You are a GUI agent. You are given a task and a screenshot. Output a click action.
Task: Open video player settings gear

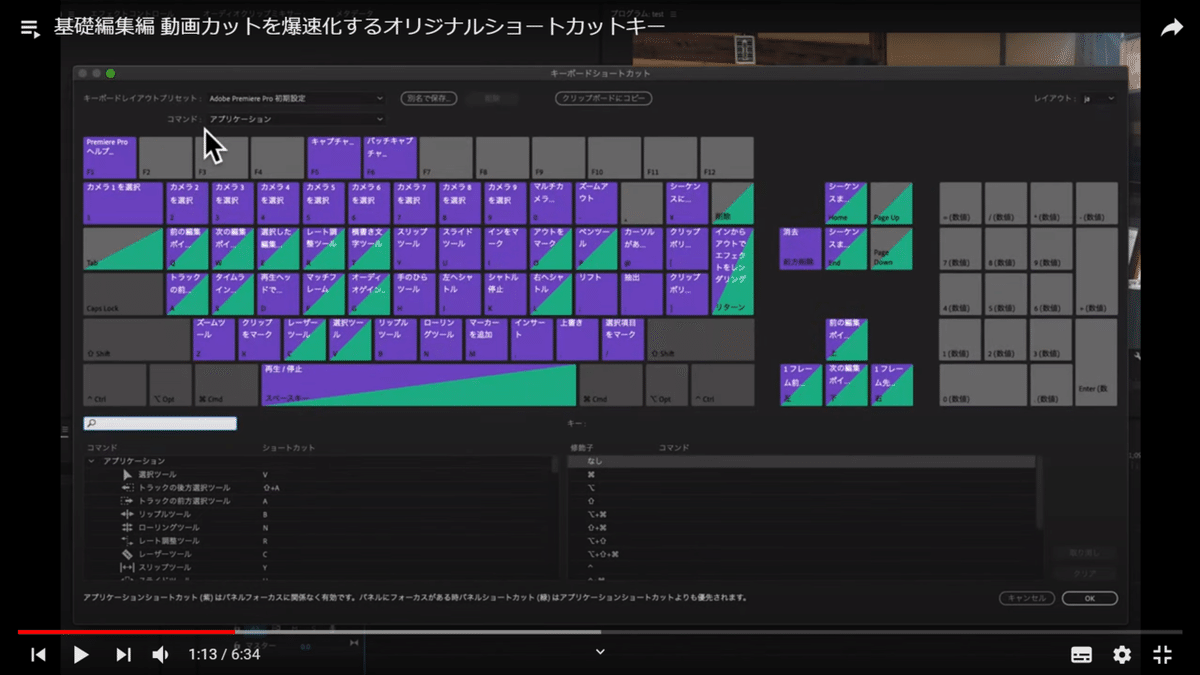(x=1122, y=655)
